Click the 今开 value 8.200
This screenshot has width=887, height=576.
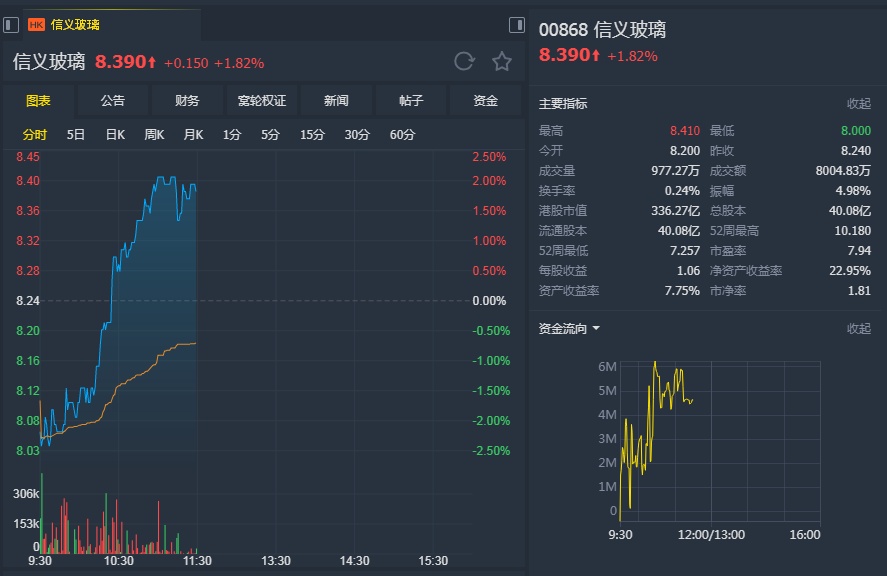pyautogui.click(x=684, y=151)
